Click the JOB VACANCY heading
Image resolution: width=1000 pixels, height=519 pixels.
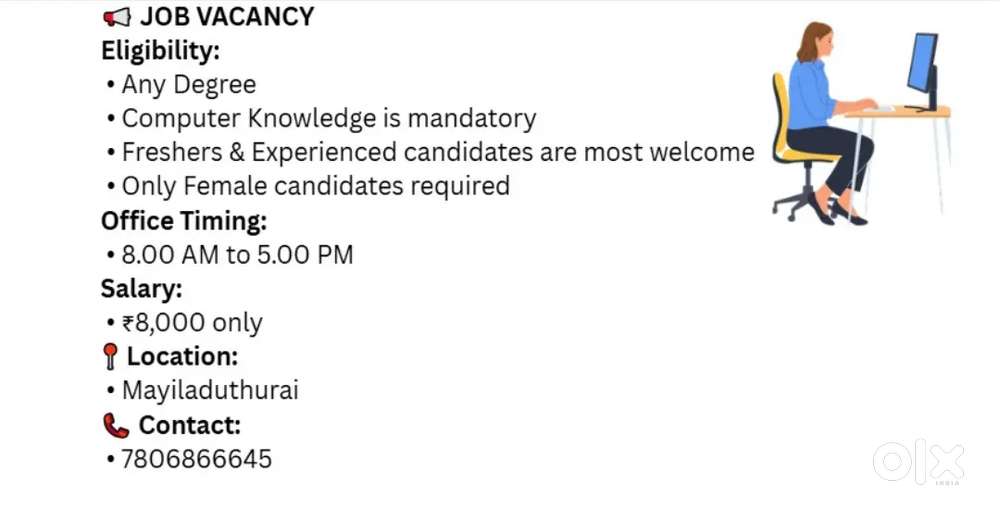click(x=227, y=17)
